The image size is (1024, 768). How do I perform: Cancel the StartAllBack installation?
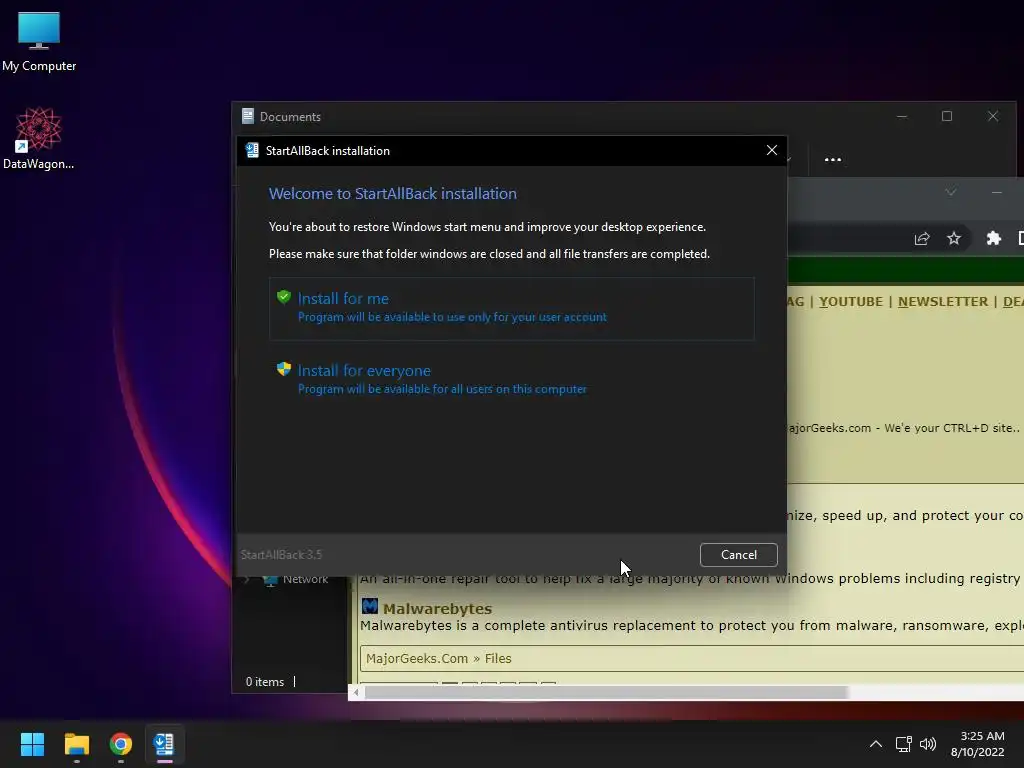coord(739,554)
